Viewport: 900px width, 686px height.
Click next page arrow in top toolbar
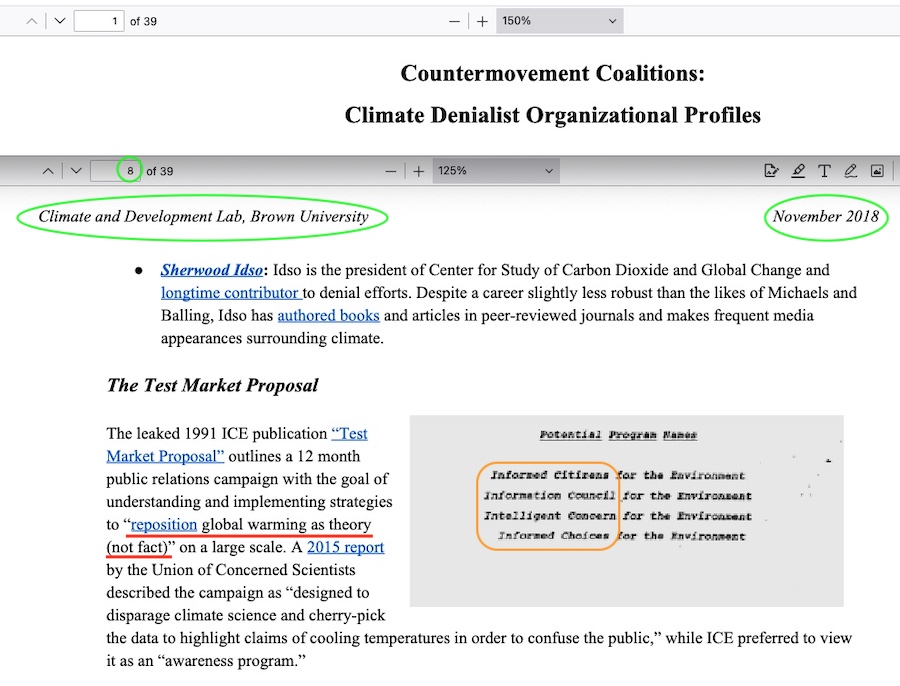coord(60,21)
